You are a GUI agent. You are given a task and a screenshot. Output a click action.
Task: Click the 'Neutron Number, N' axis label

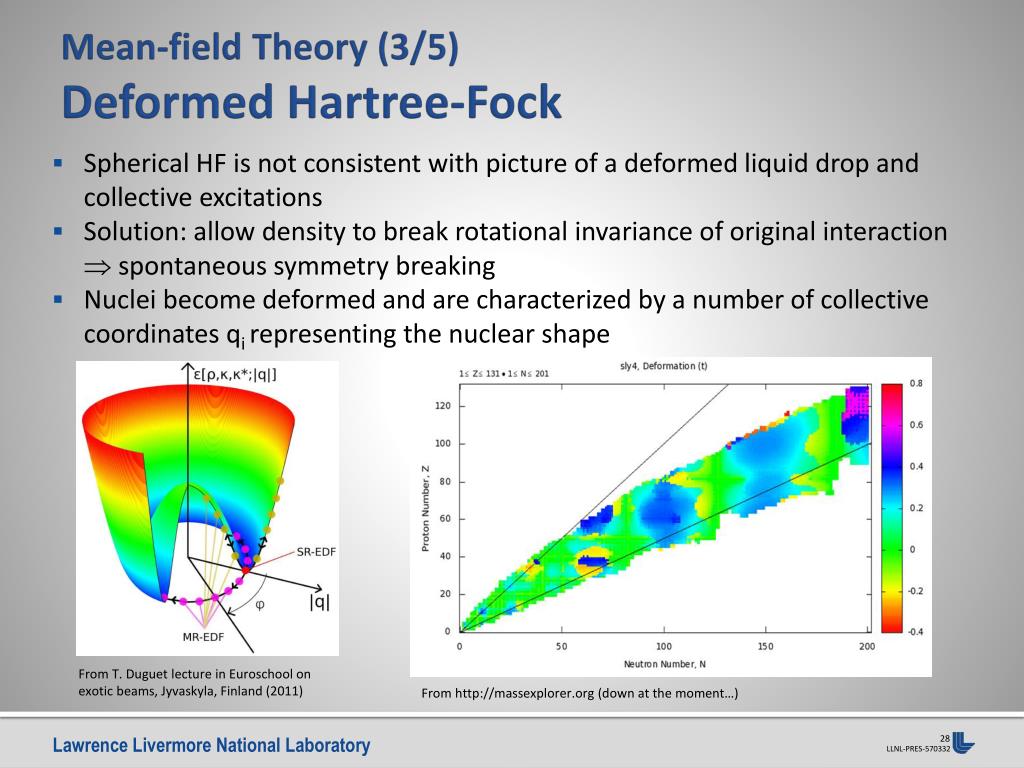click(664, 664)
